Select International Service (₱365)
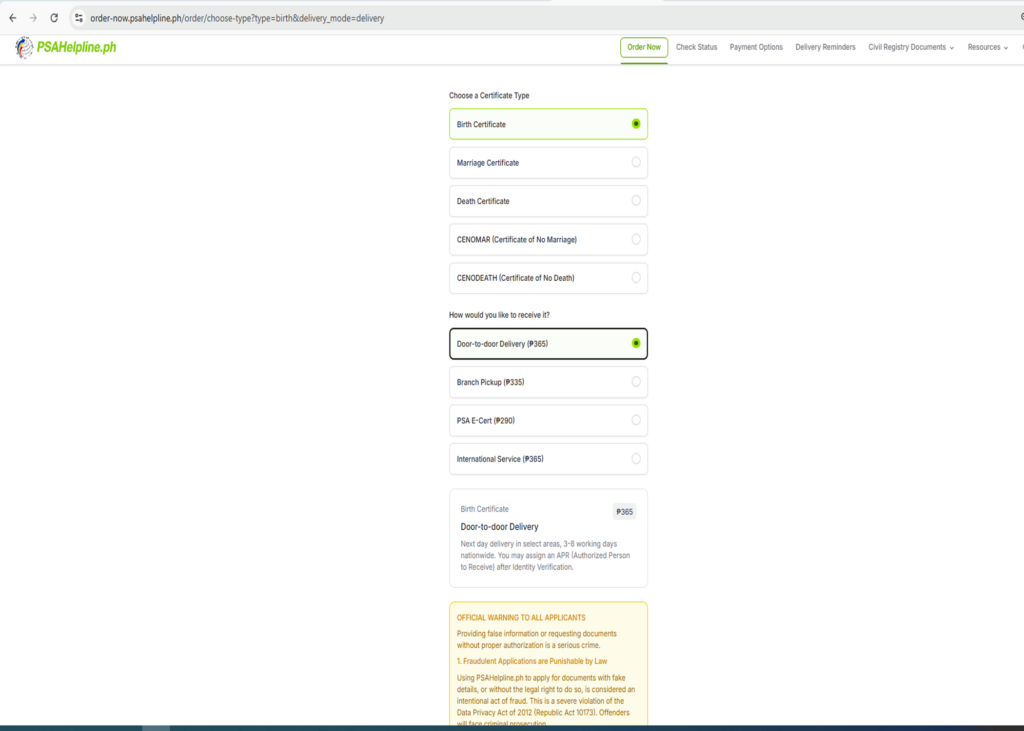1024x731 pixels. [548, 459]
